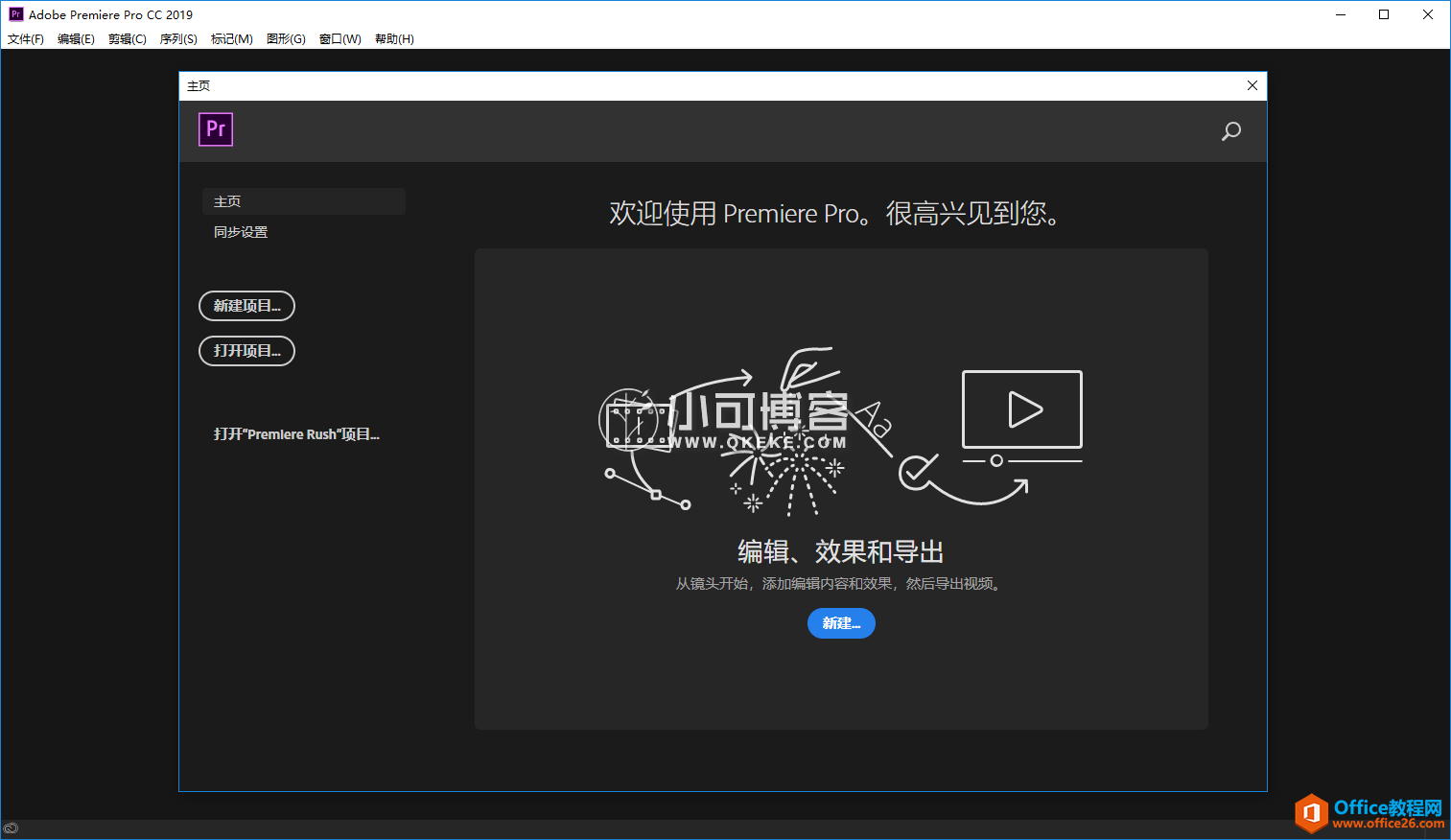The width and height of the screenshot is (1451, 840).
Task: Select 主页 in the left sidebar
Action: (304, 201)
